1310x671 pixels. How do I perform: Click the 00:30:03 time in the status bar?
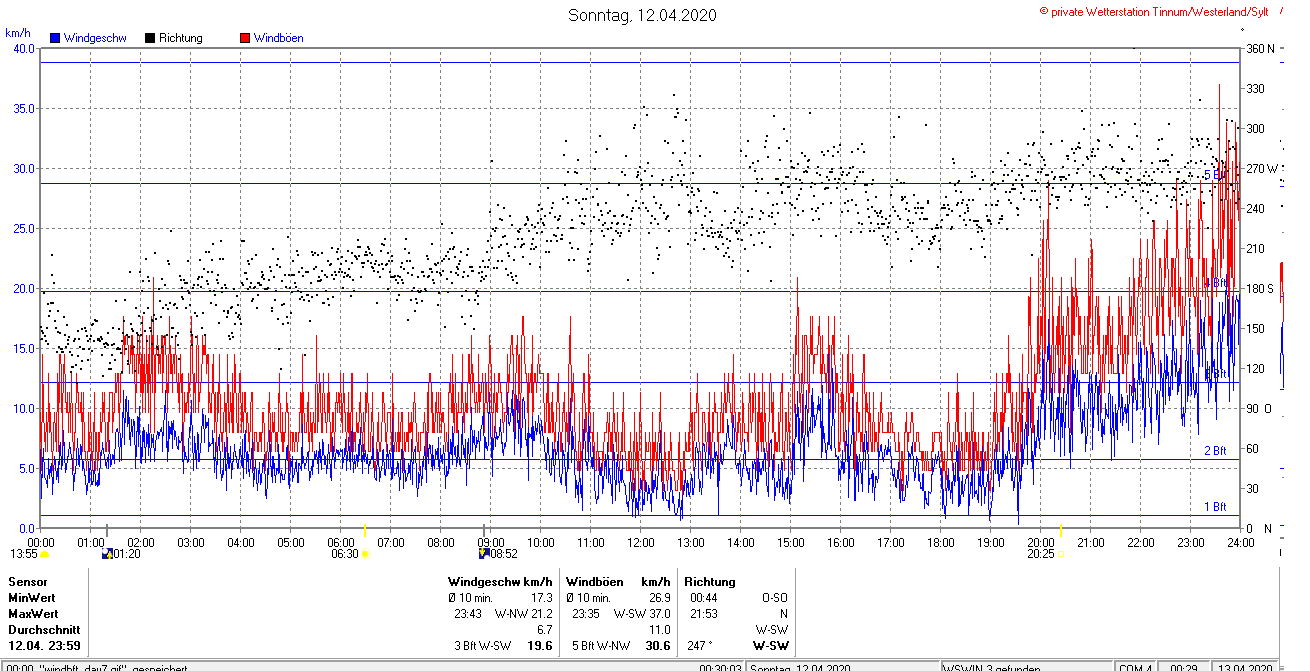(720, 667)
